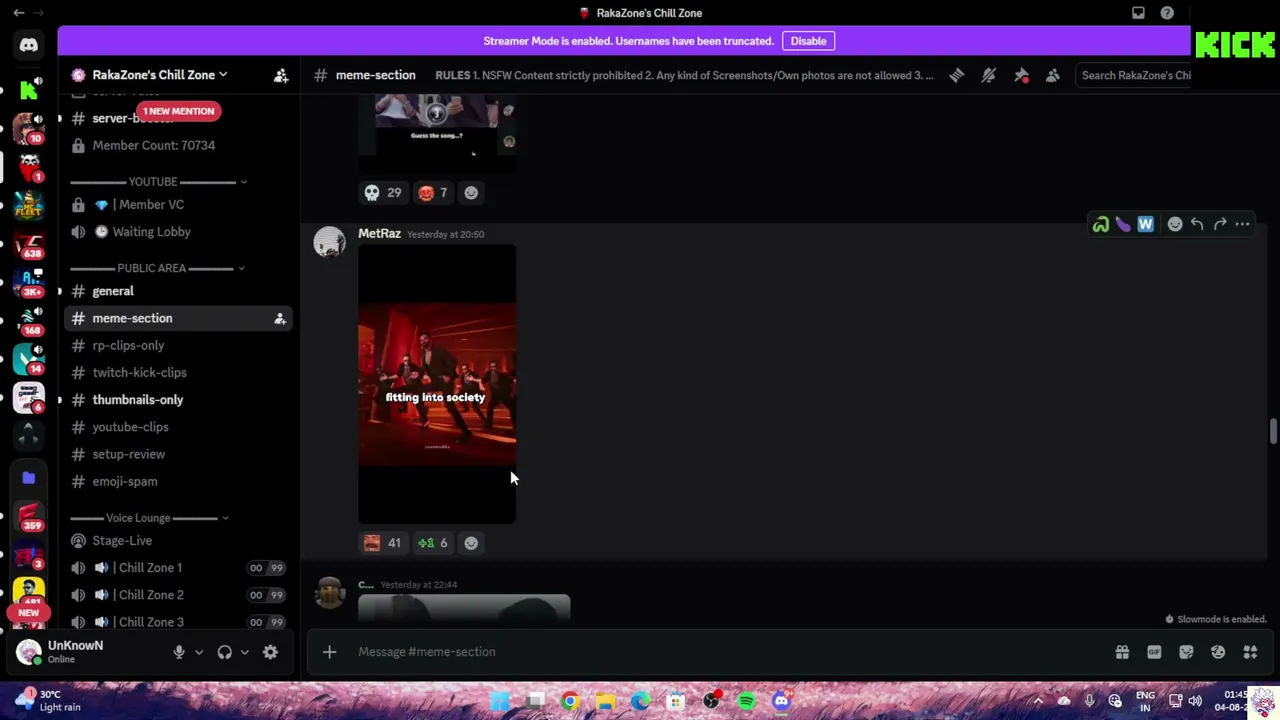Open the server icon with the 359 badge
Image resolution: width=1280 pixels, height=720 pixels.
(x=28, y=517)
